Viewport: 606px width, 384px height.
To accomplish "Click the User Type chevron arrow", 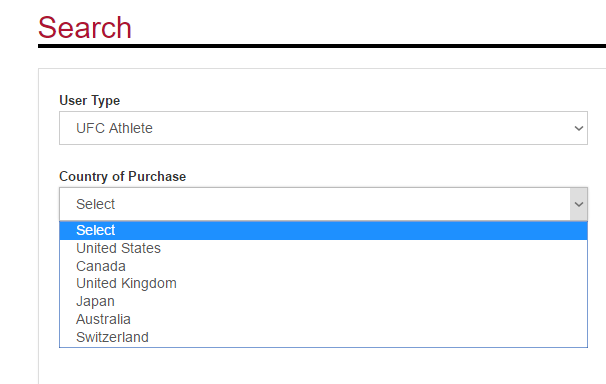I will [579, 128].
